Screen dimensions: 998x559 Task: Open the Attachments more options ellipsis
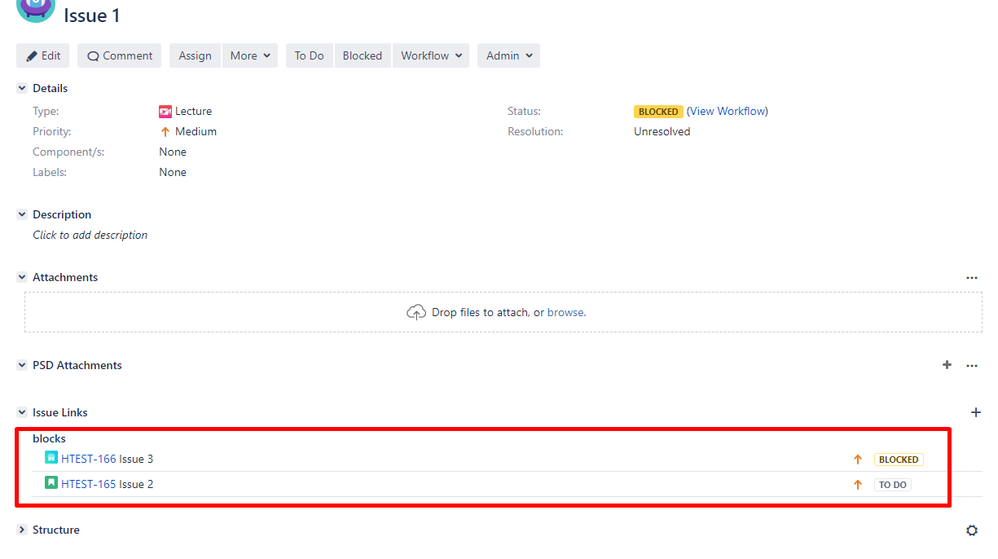(972, 278)
